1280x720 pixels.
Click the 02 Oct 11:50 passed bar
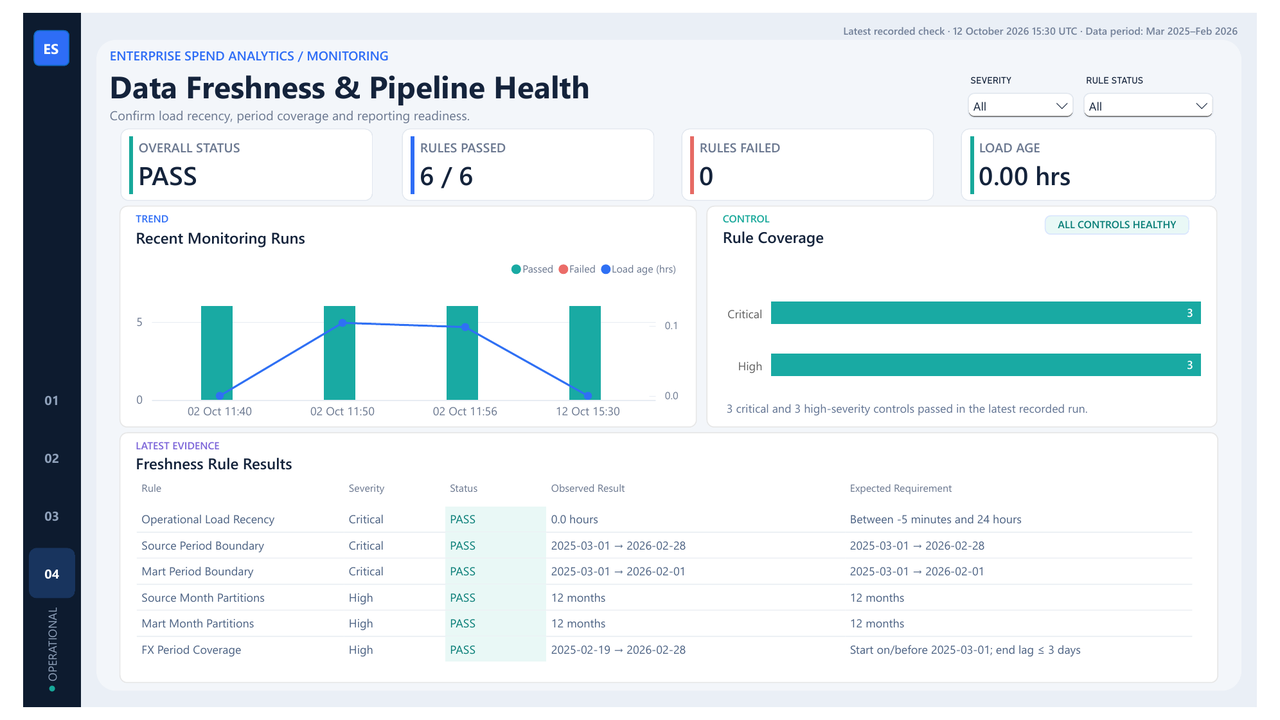point(340,353)
